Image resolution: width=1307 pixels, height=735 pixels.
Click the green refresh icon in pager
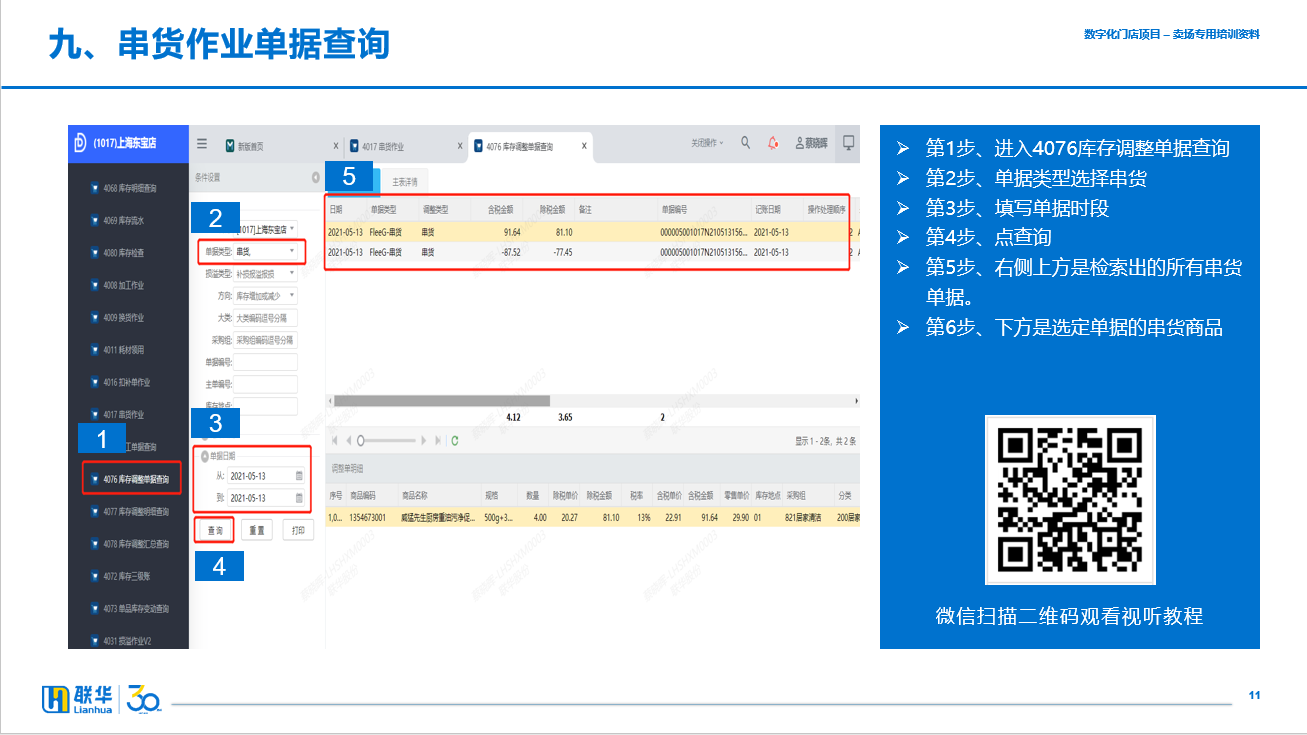pyautogui.click(x=455, y=440)
